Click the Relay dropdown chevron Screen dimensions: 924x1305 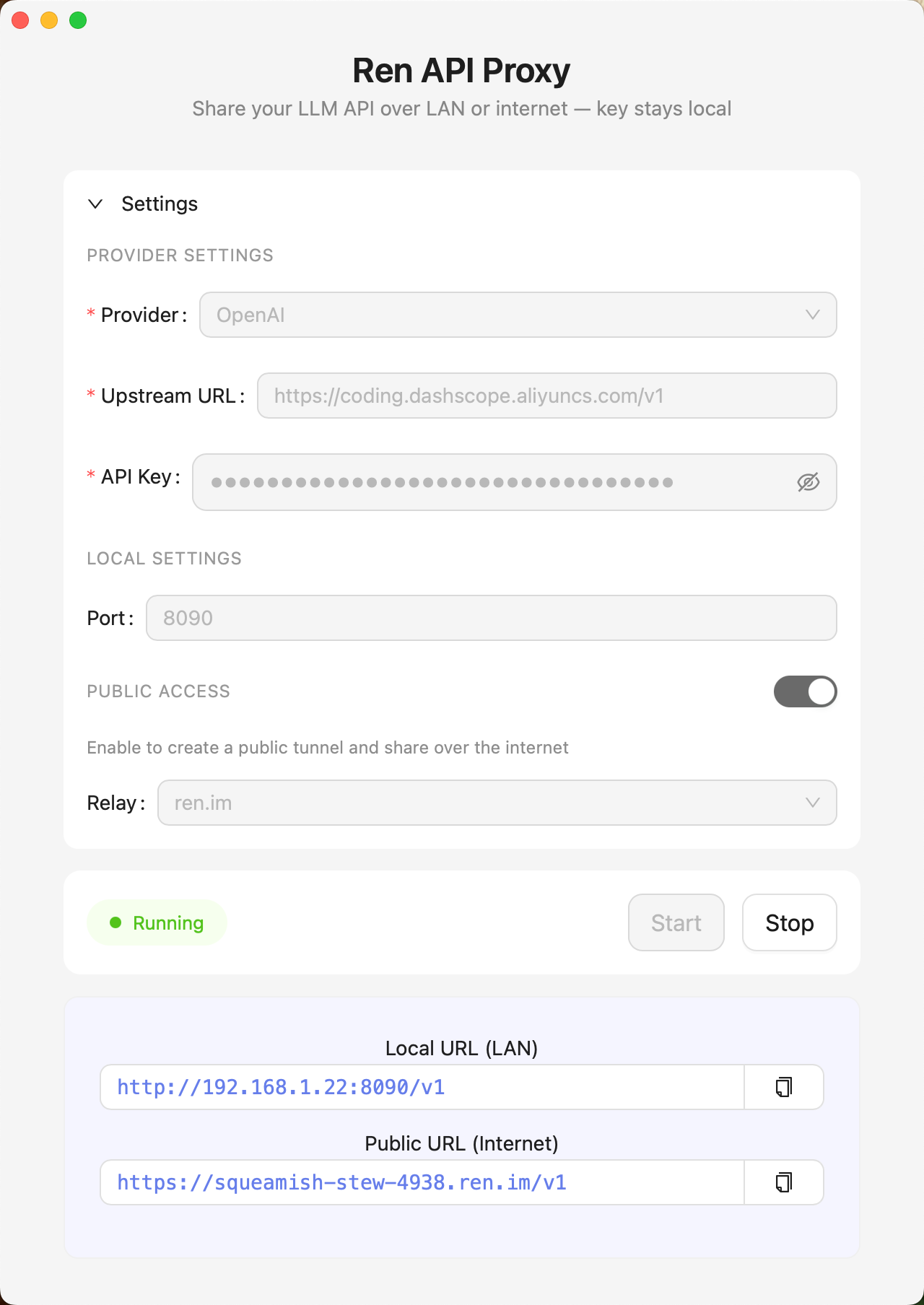click(813, 803)
